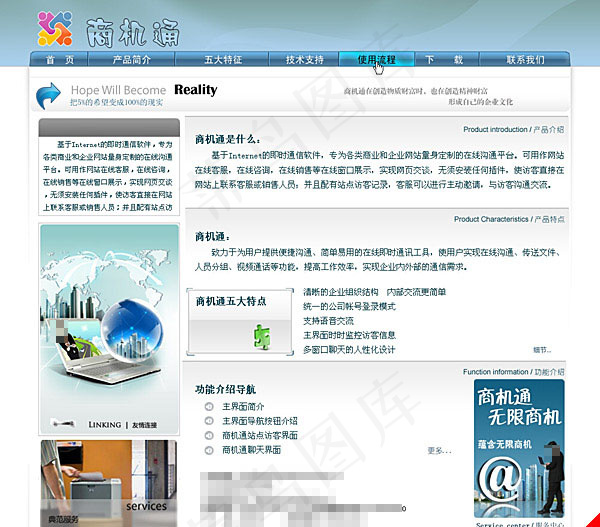
Task: Go to the 产品简介 menu item
Action: [x=132, y=60]
